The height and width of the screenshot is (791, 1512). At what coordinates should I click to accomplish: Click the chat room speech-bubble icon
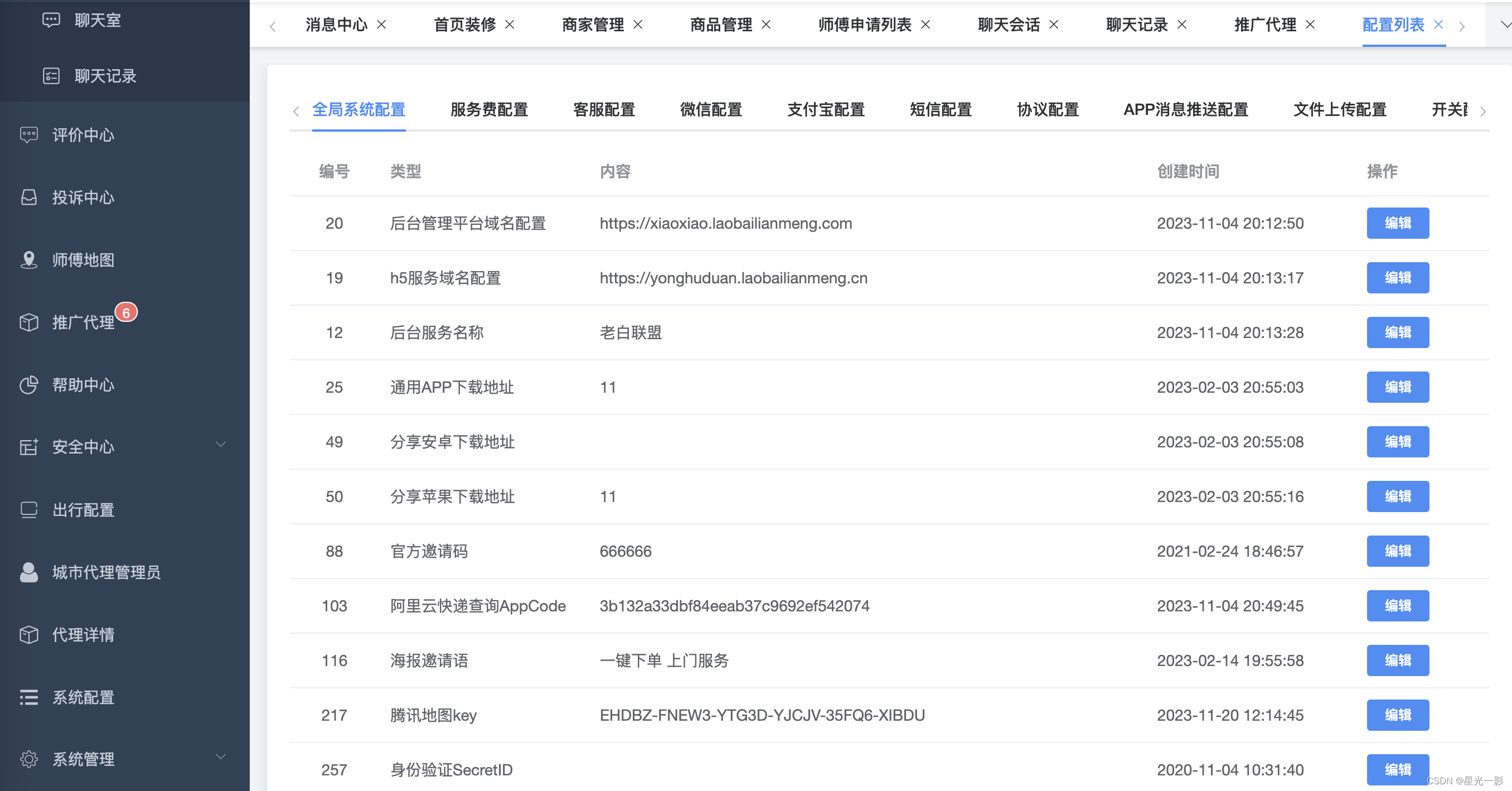point(51,21)
